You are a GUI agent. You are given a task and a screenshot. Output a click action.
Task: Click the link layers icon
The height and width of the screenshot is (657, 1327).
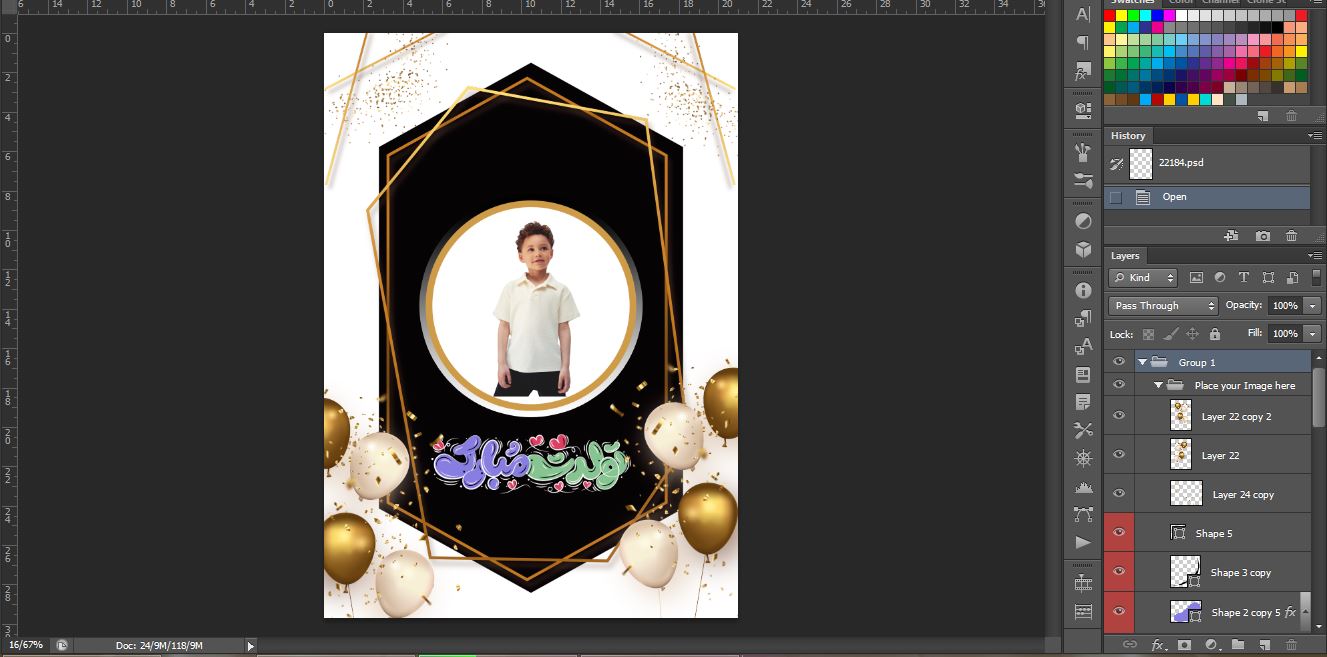(1130, 645)
